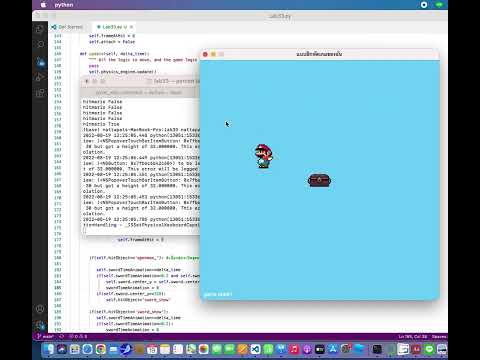Open Apple TV from the Dock
Image resolution: width=480 pixels, height=360 pixels.
[319, 349]
